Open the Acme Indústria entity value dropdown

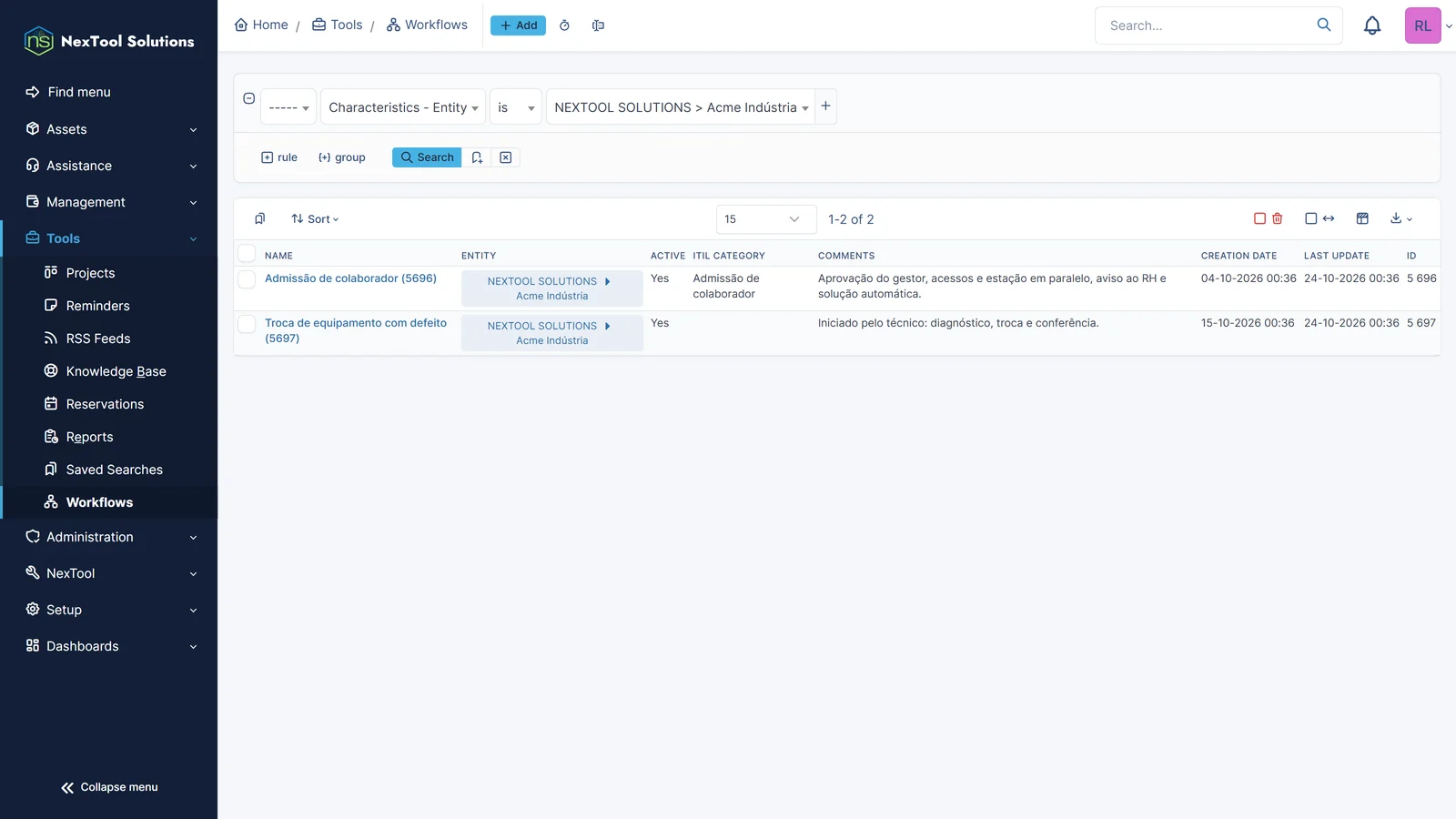[x=681, y=106]
